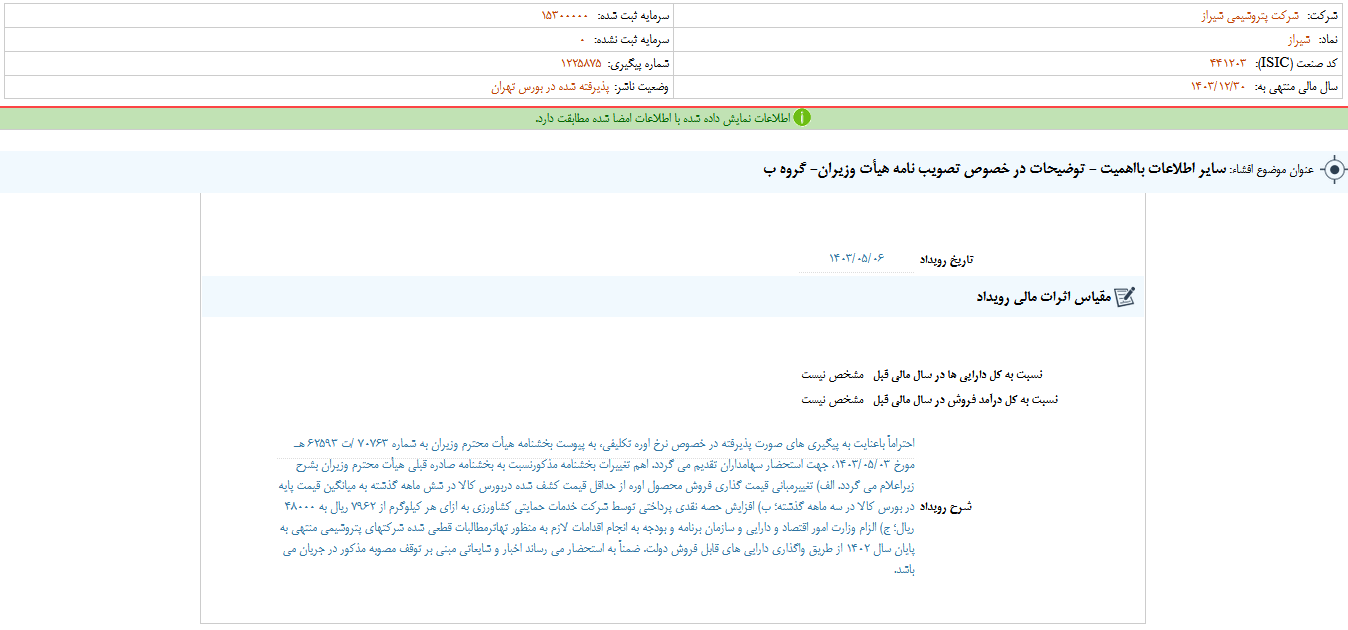Click the target icon beside the disclosure subject title

(x=1333, y=170)
